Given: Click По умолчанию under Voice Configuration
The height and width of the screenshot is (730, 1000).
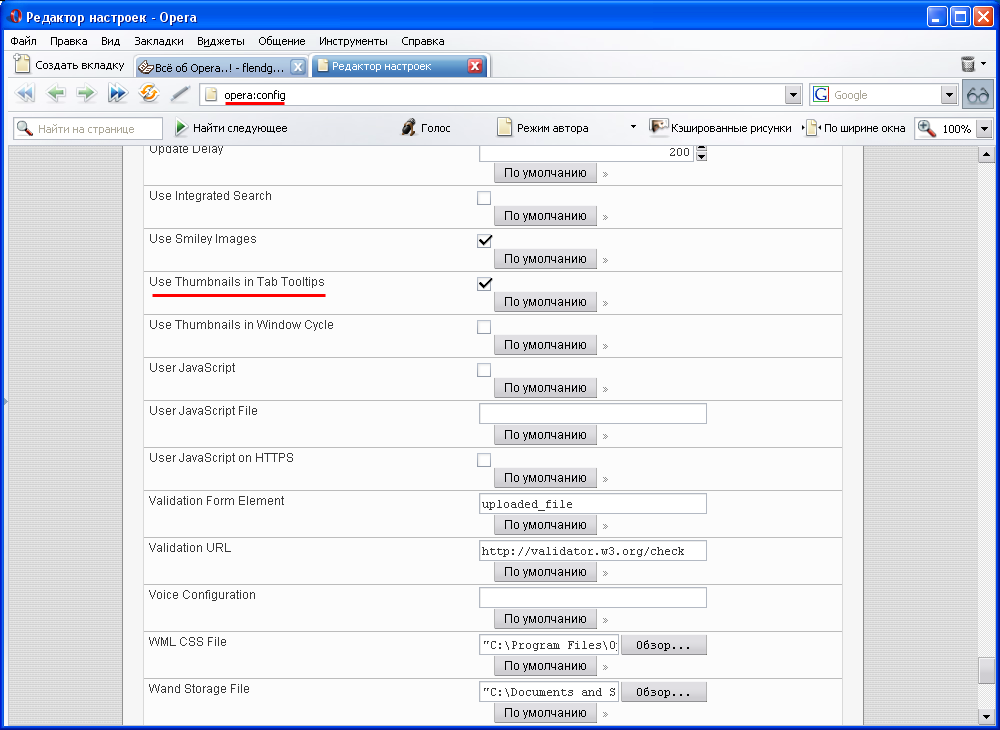Looking at the screenshot, I should 545,618.
